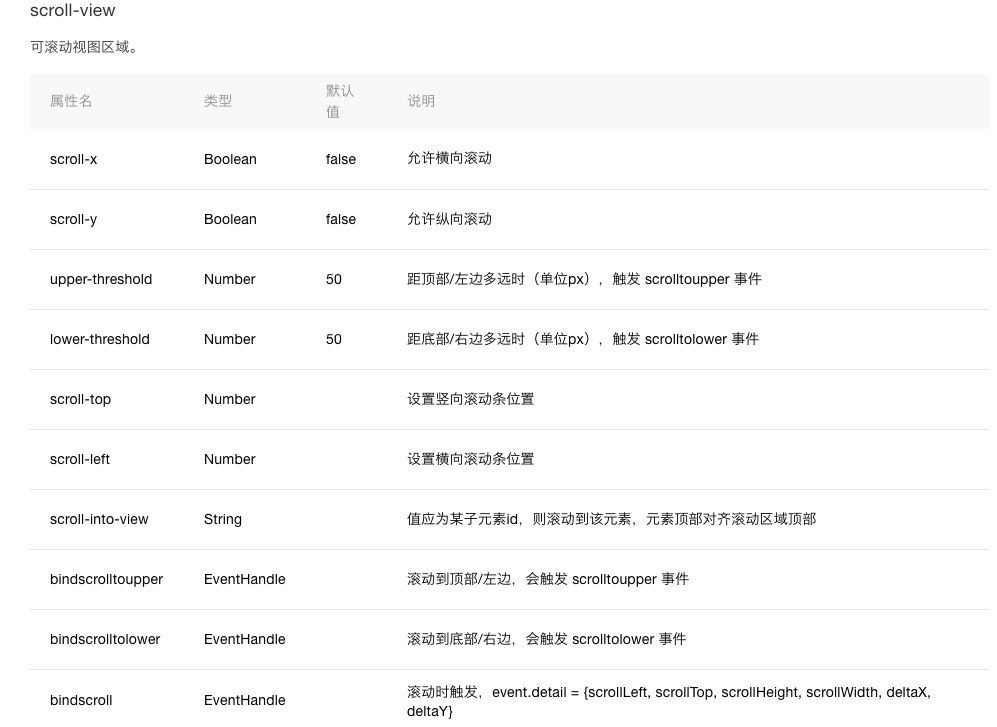Click the upper-threshold attribute cell

101,279
